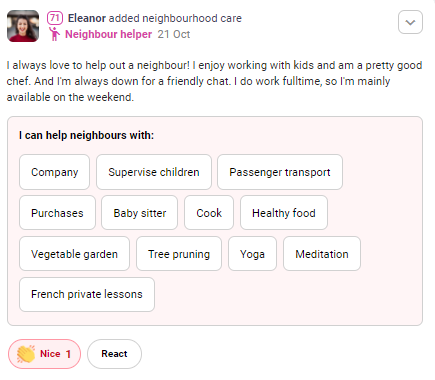Open Eleanor's profile photo
435x380 pixels.
click(x=23, y=26)
